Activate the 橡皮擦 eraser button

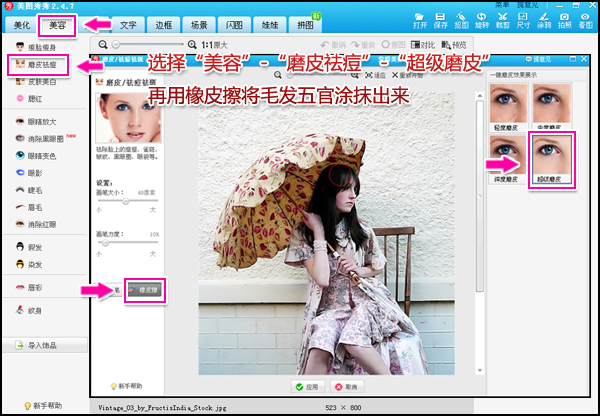(147, 289)
